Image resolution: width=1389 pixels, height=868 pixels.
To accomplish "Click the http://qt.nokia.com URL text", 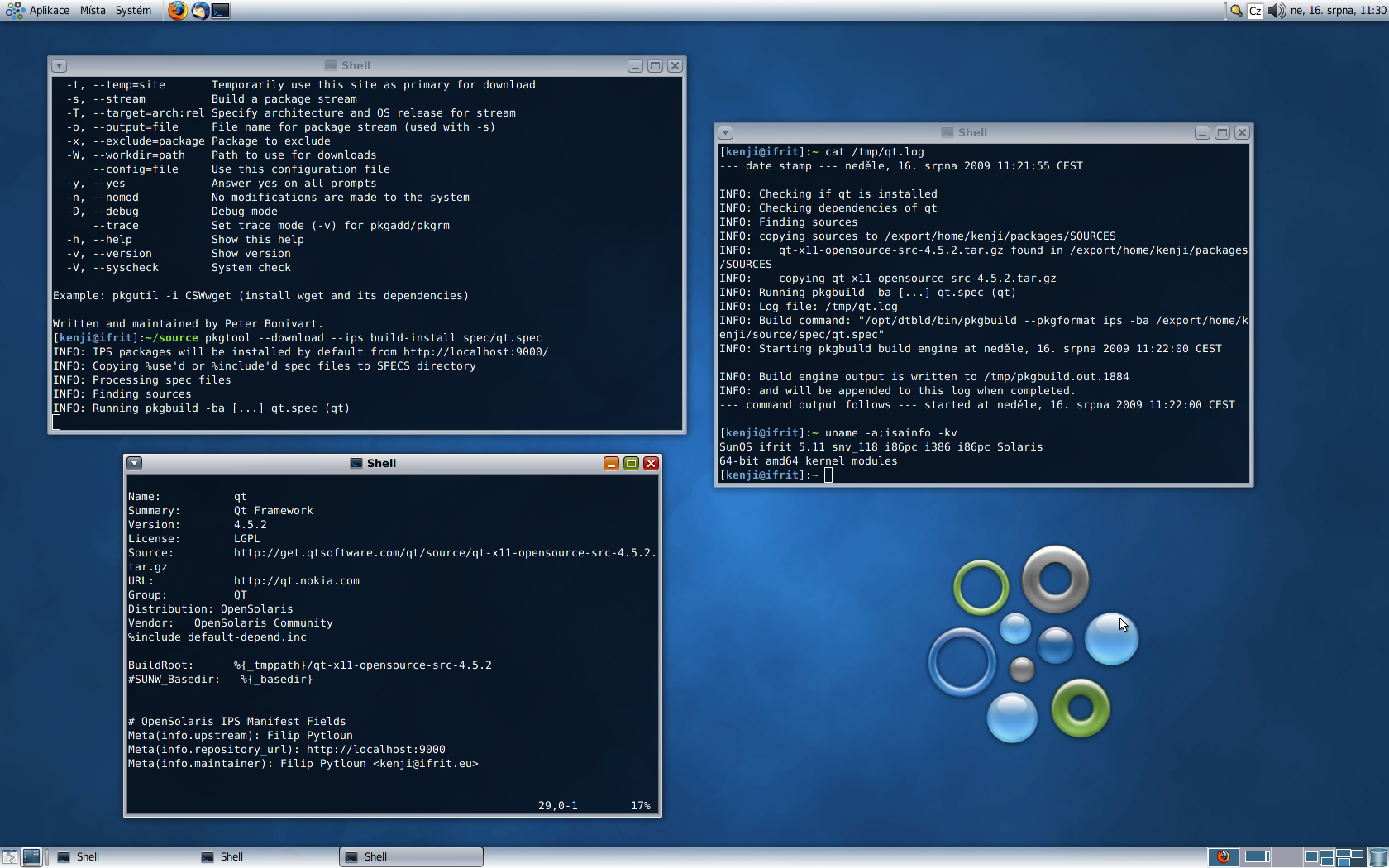I will [297, 581].
